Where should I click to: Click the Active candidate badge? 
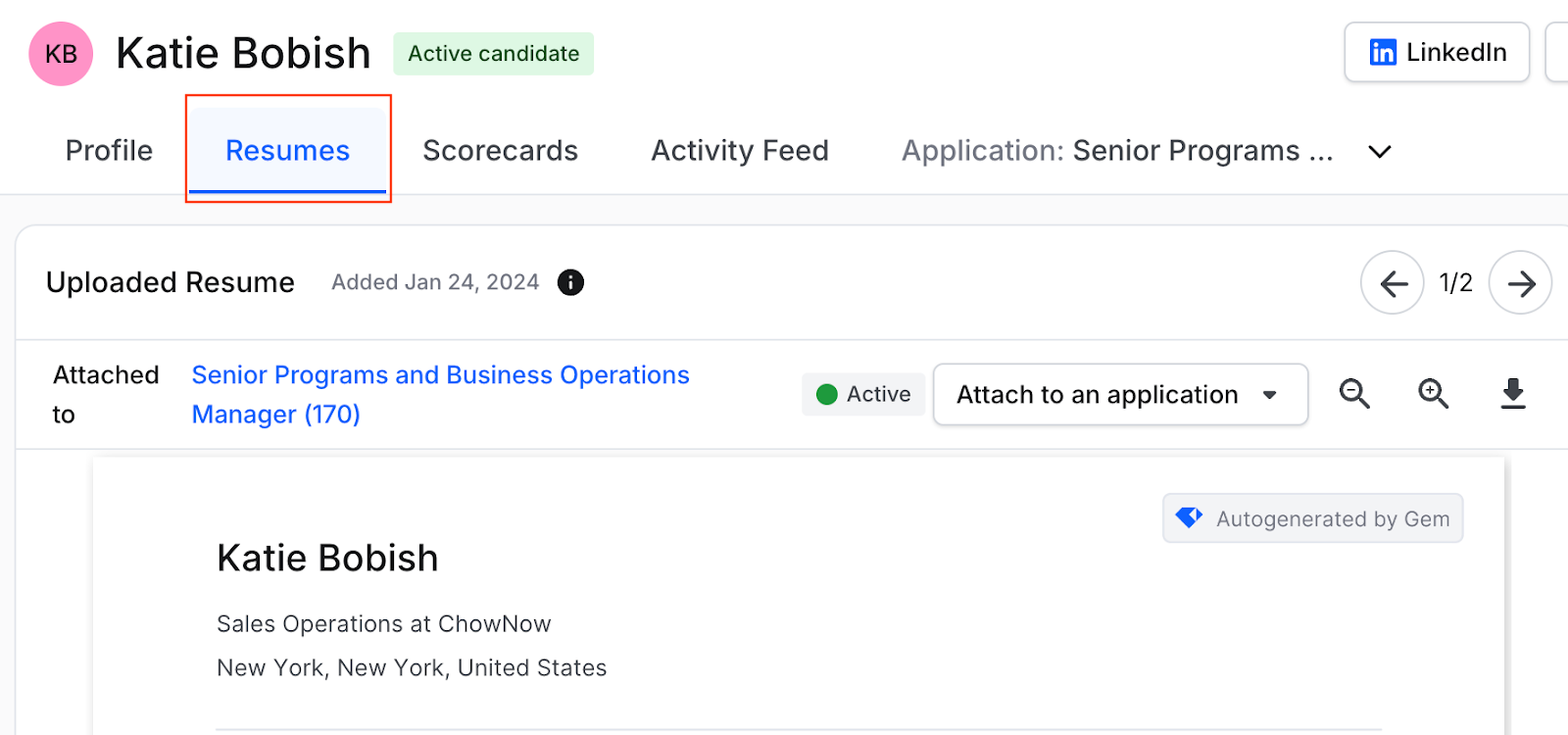point(493,54)
